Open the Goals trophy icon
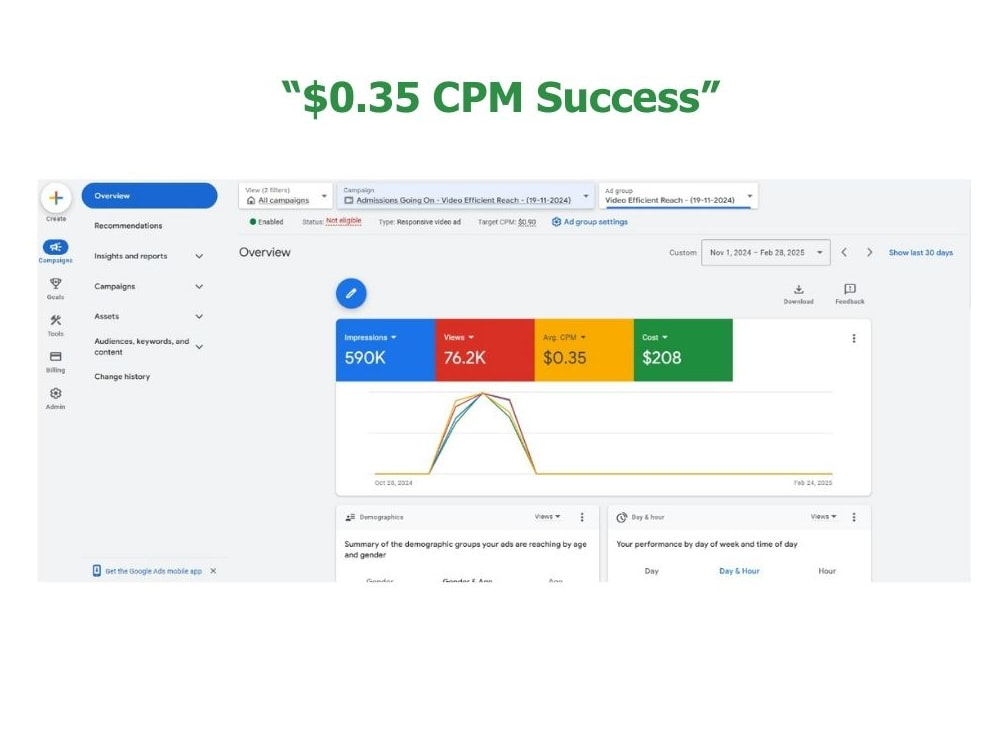 click(x=55, y=283)
